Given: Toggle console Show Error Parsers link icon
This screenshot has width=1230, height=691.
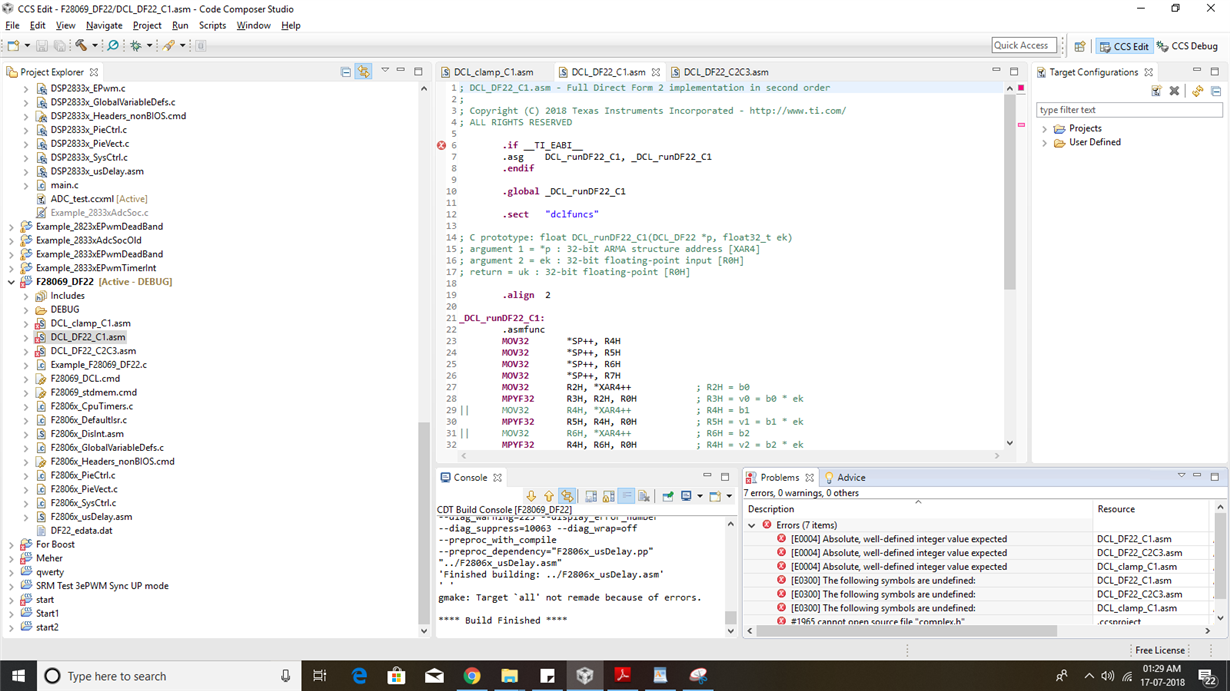Looking at the screenshot, I should [567, 495].
